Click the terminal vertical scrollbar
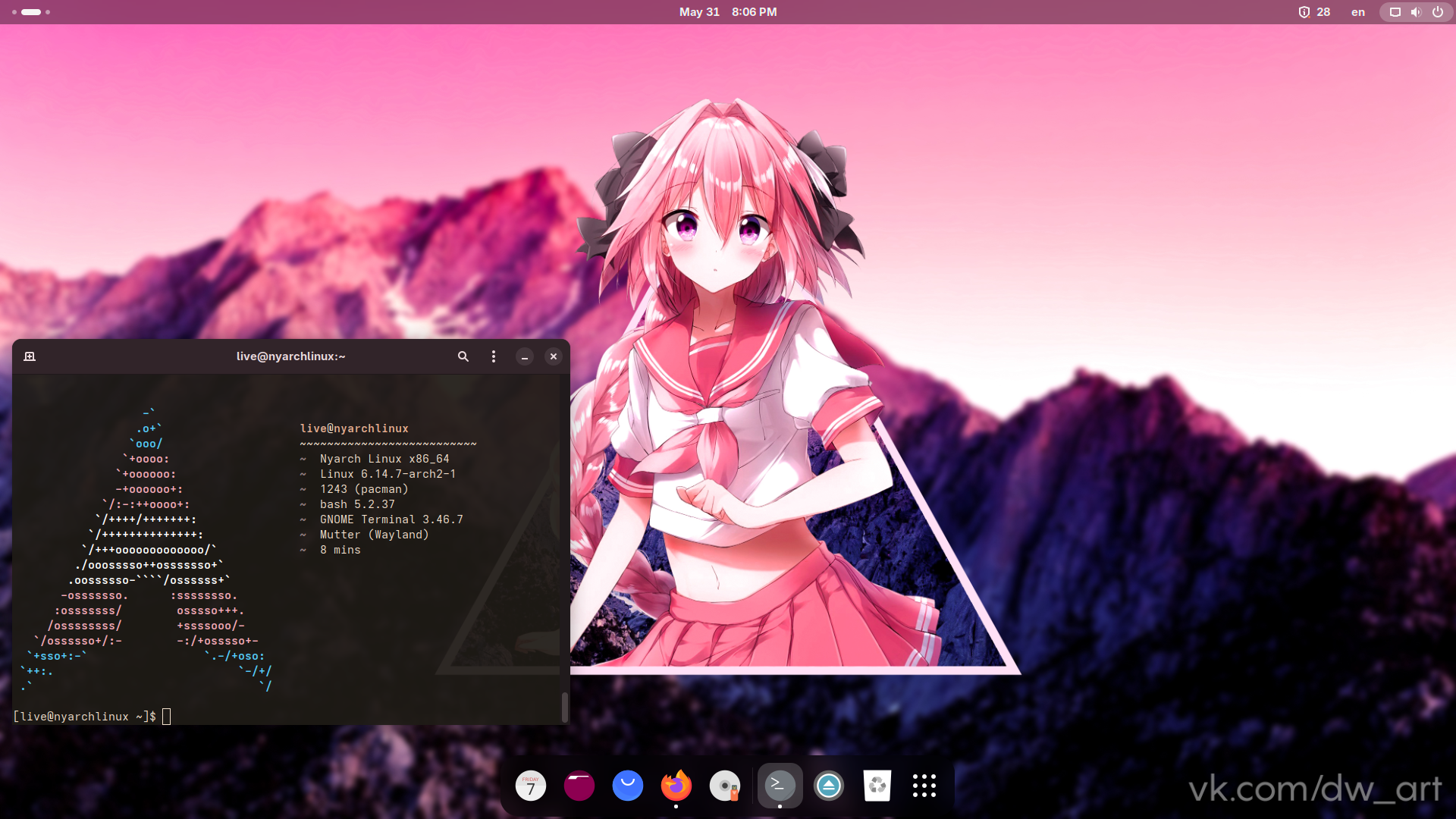This screenshot has width=1456, height=819. pos(564,707)
